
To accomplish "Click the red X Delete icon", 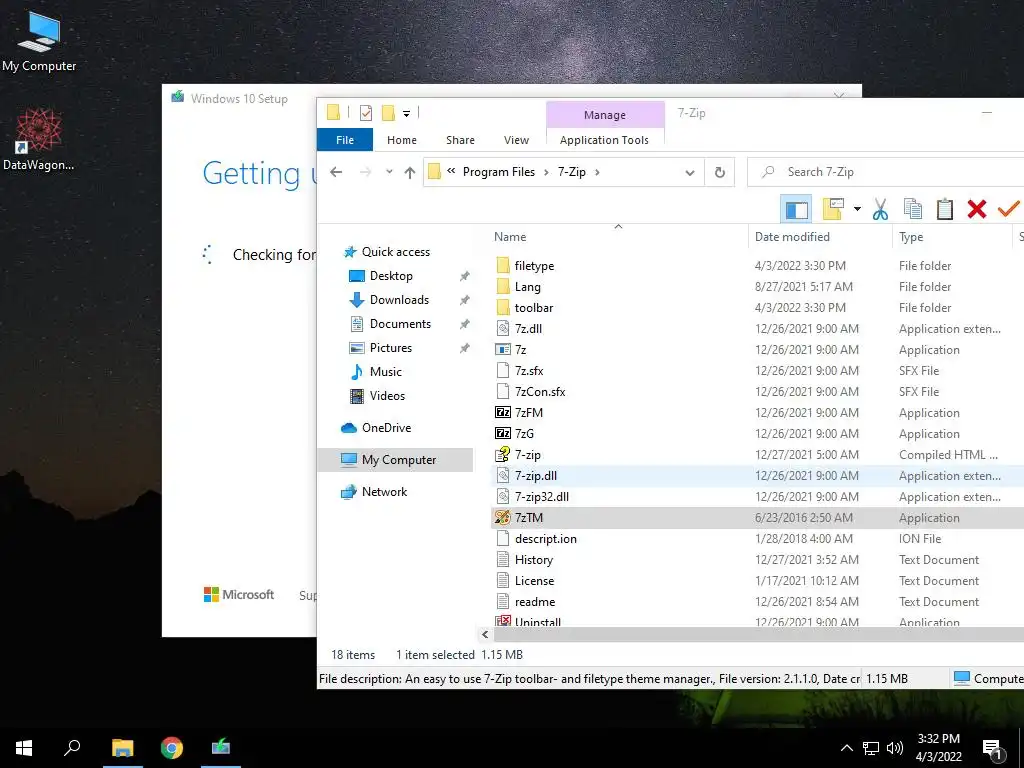I will tap(977, 210).
